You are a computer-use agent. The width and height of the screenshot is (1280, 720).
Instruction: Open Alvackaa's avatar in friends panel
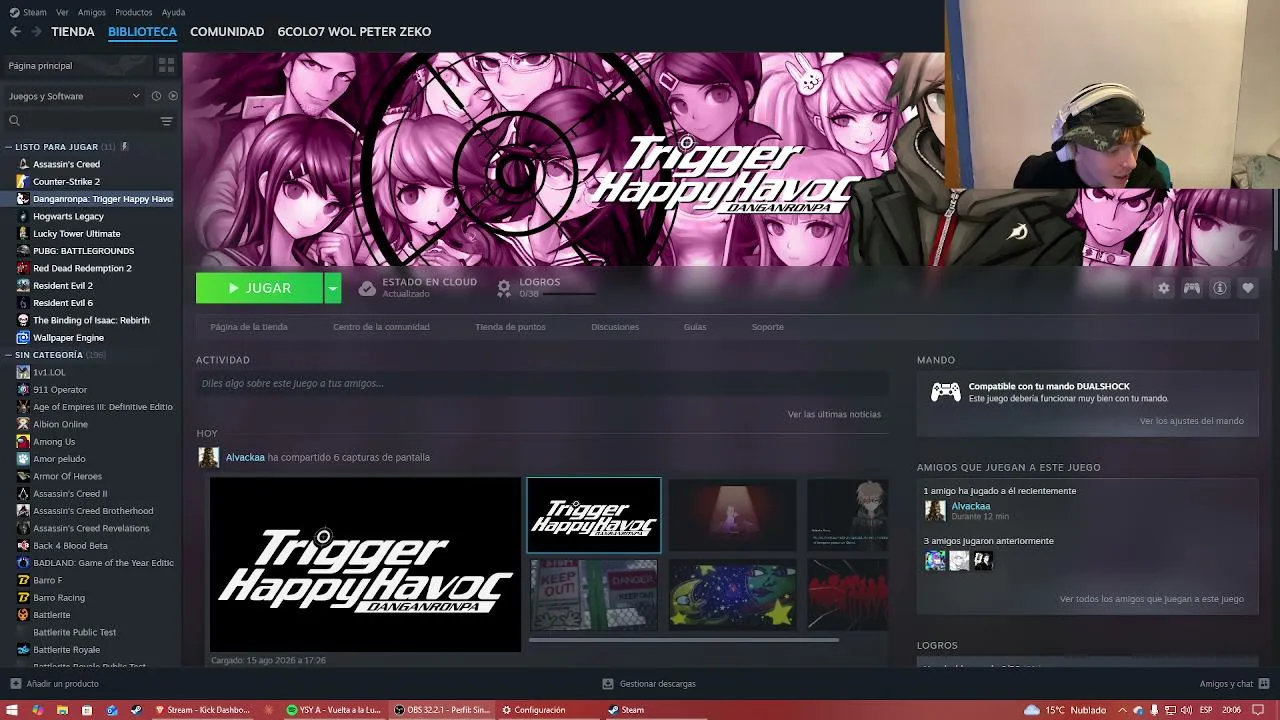point(935,511)
